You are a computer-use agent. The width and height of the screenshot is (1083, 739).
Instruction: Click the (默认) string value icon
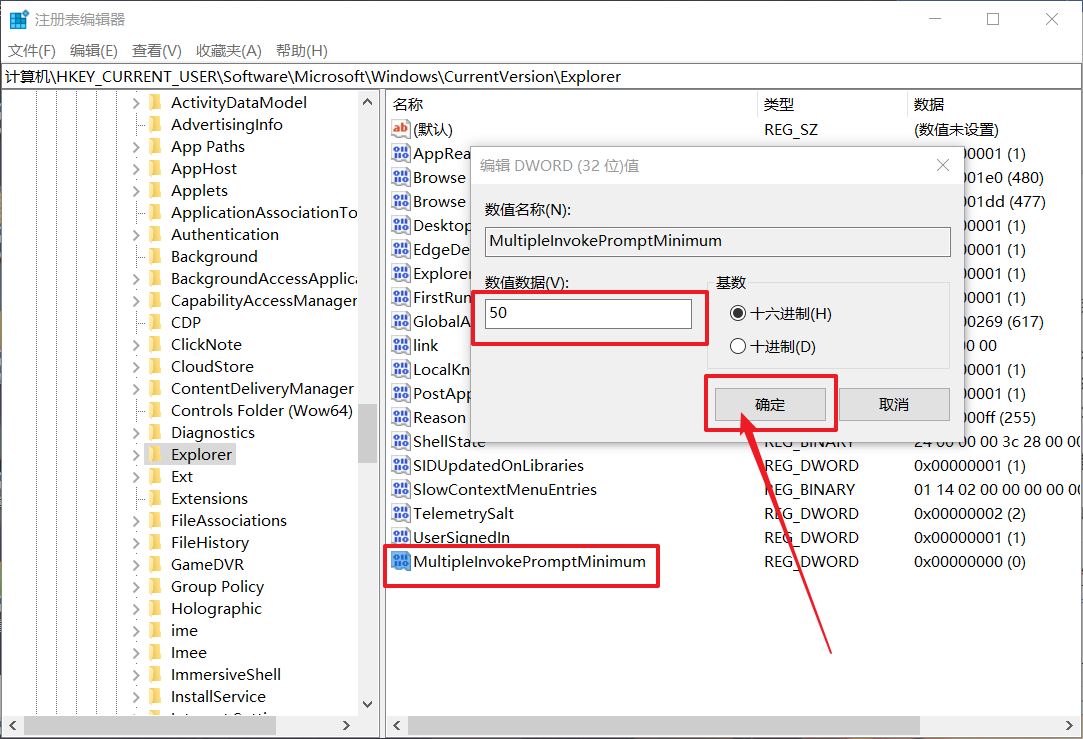[400, 130]
